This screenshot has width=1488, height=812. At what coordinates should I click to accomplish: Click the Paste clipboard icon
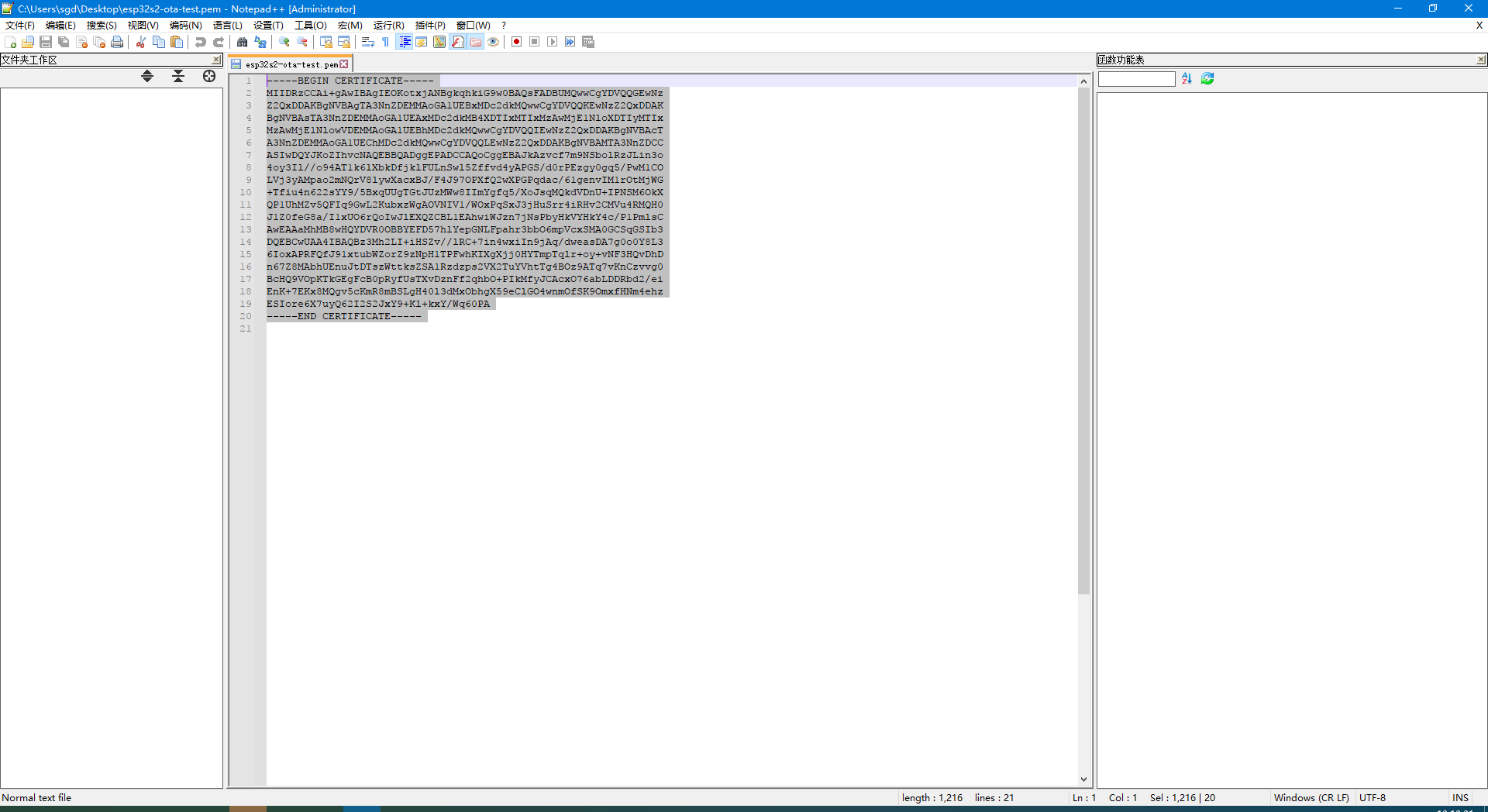pyautogui.click(x=177, y=42)
